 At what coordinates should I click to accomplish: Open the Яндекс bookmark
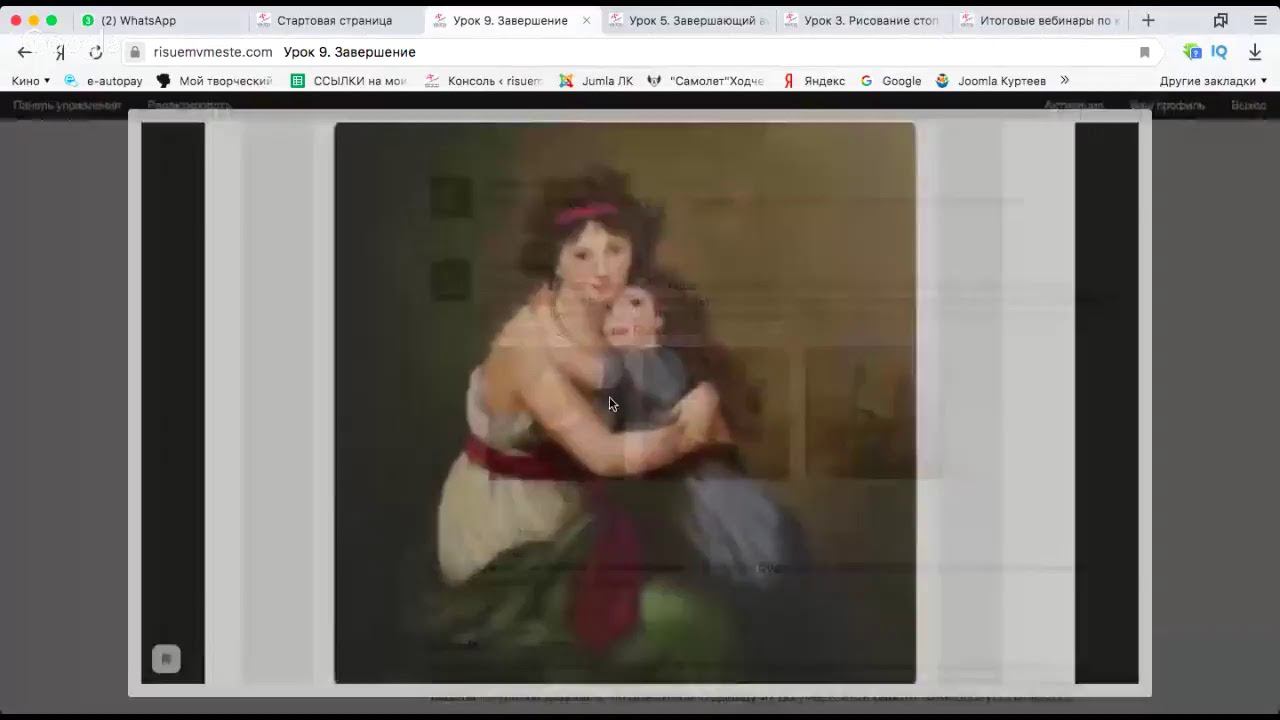coord(814,81)
